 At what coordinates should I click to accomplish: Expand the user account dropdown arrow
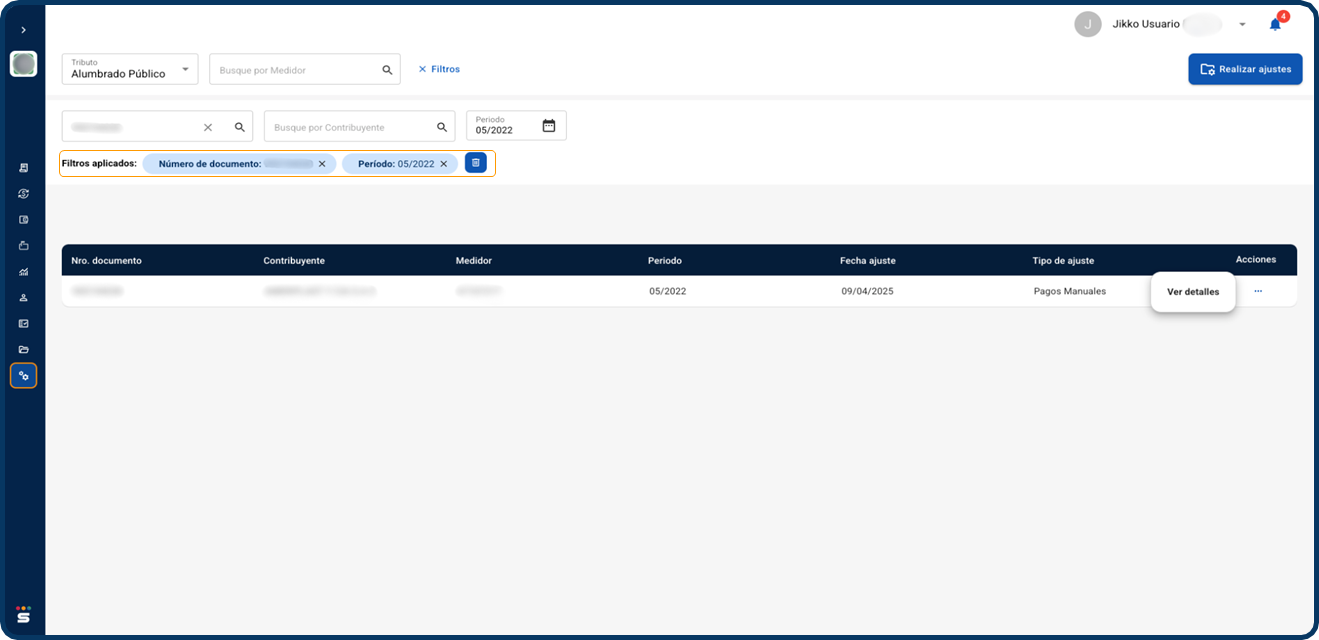[x=1242, y=25]
